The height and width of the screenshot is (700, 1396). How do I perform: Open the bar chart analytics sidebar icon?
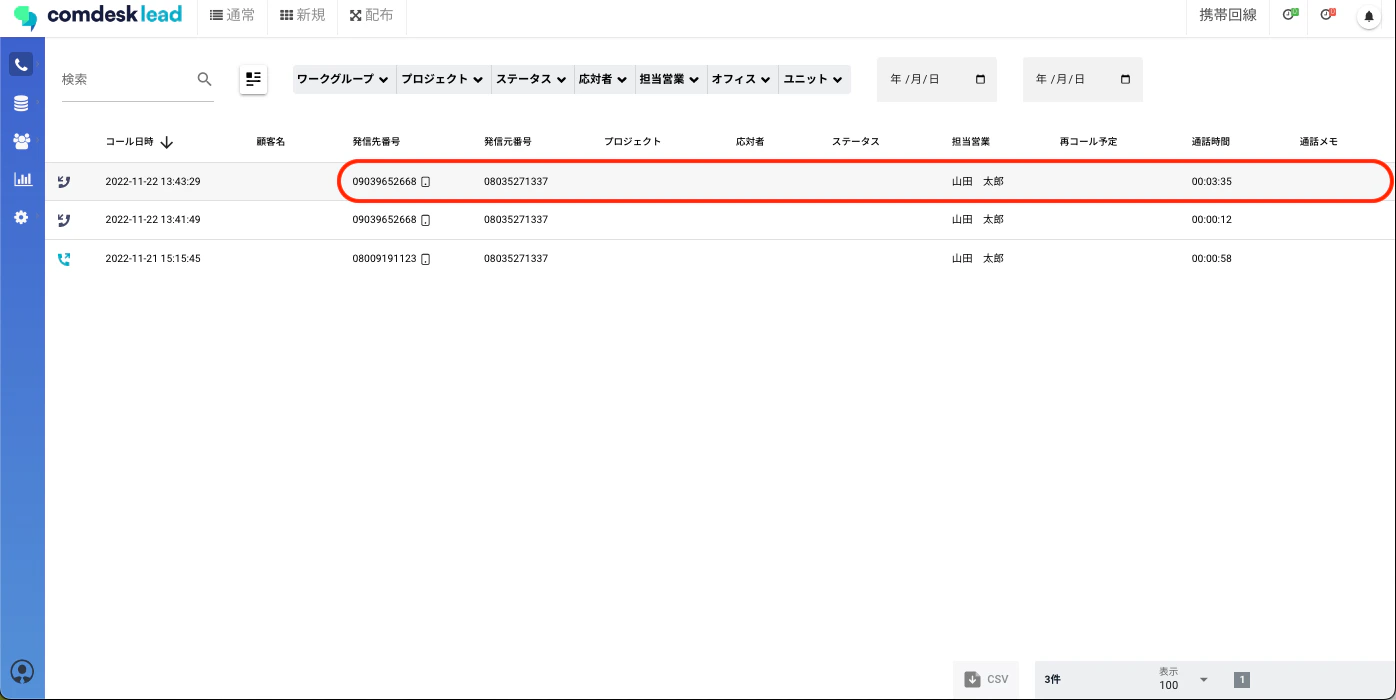click(x=21, y=179)
